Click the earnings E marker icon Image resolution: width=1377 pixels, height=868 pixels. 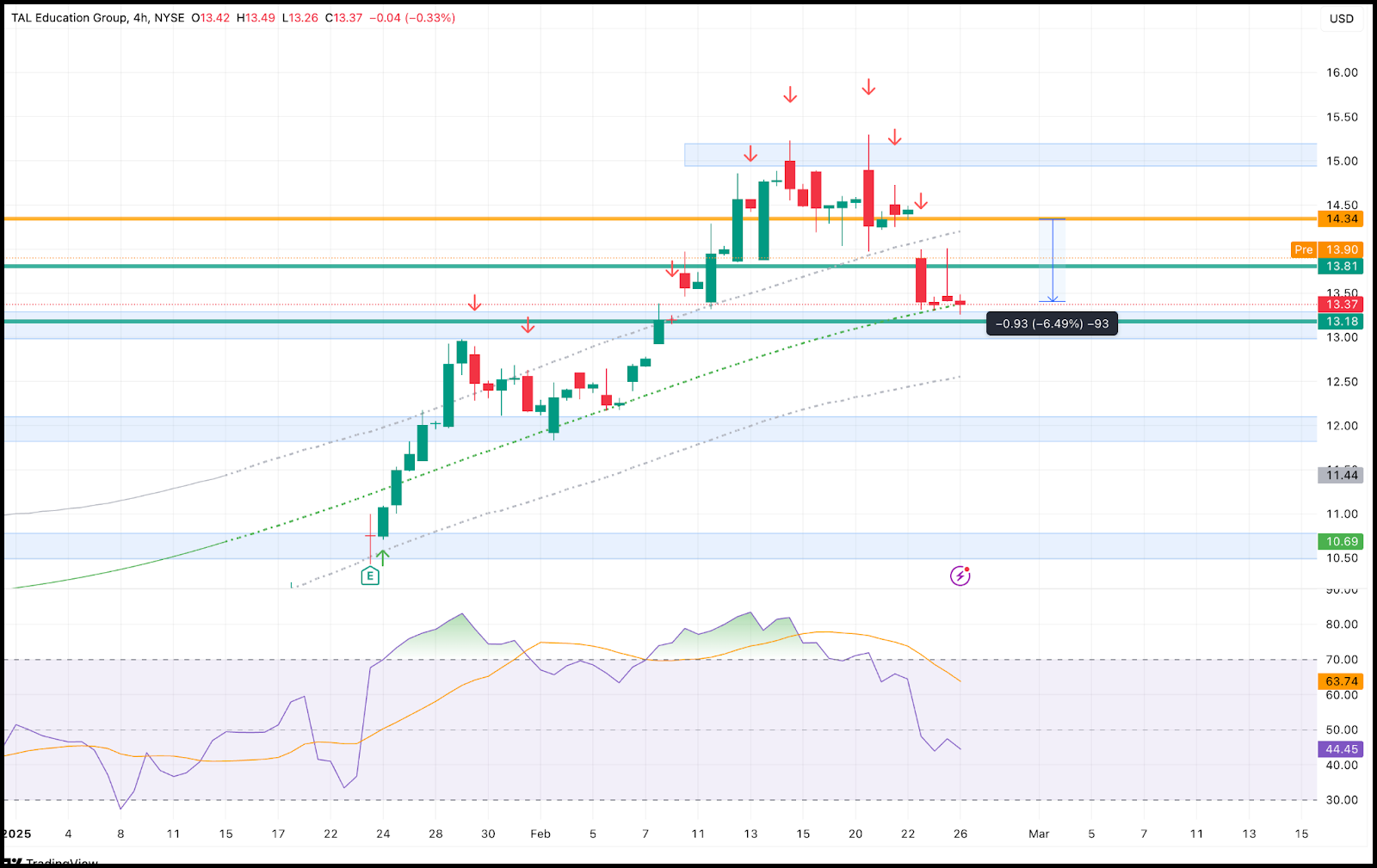pyautogui.click(x=370, y=576)
